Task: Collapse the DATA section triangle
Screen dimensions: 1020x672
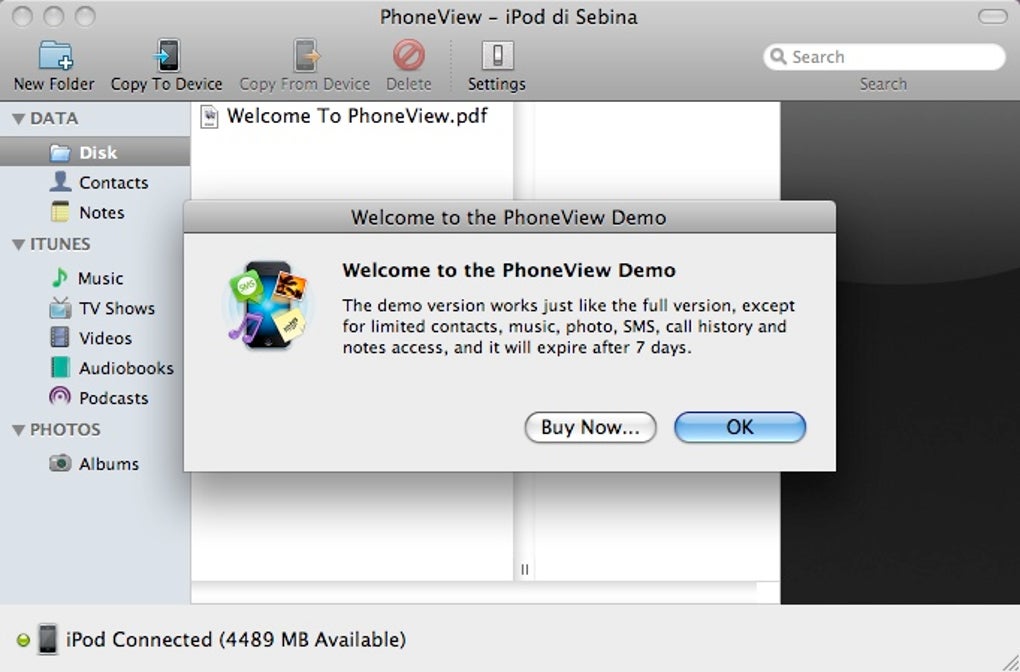Action: 18,119
